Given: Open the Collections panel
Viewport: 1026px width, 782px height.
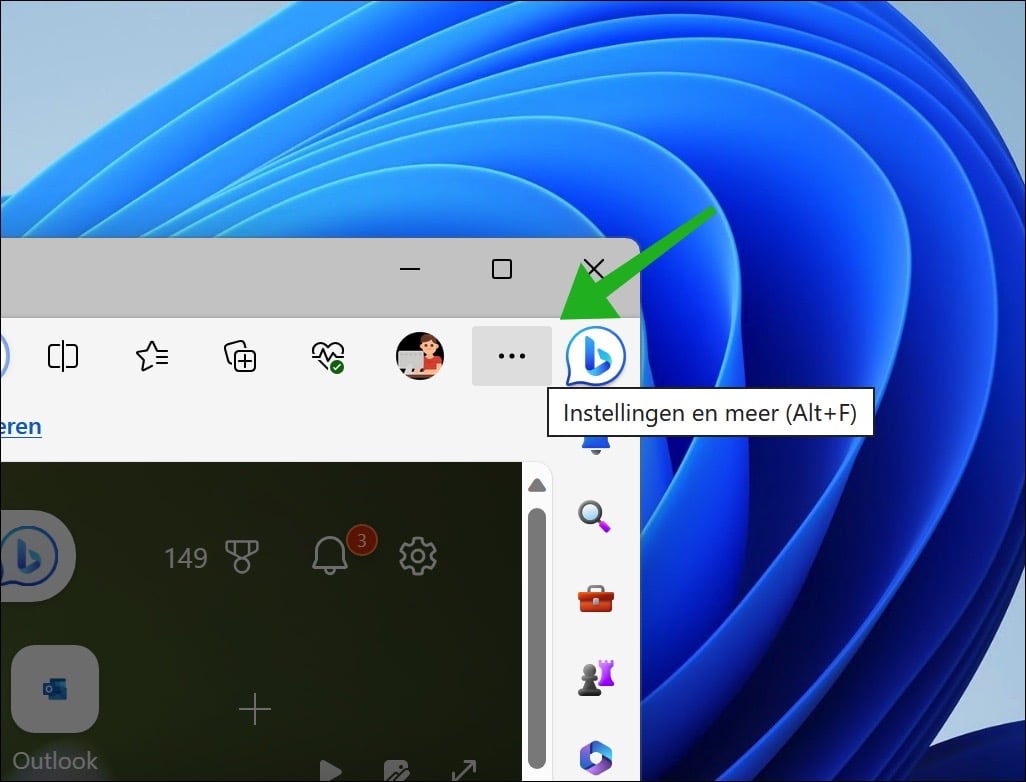Looking at the screenshot, I should tap(240, 356).
